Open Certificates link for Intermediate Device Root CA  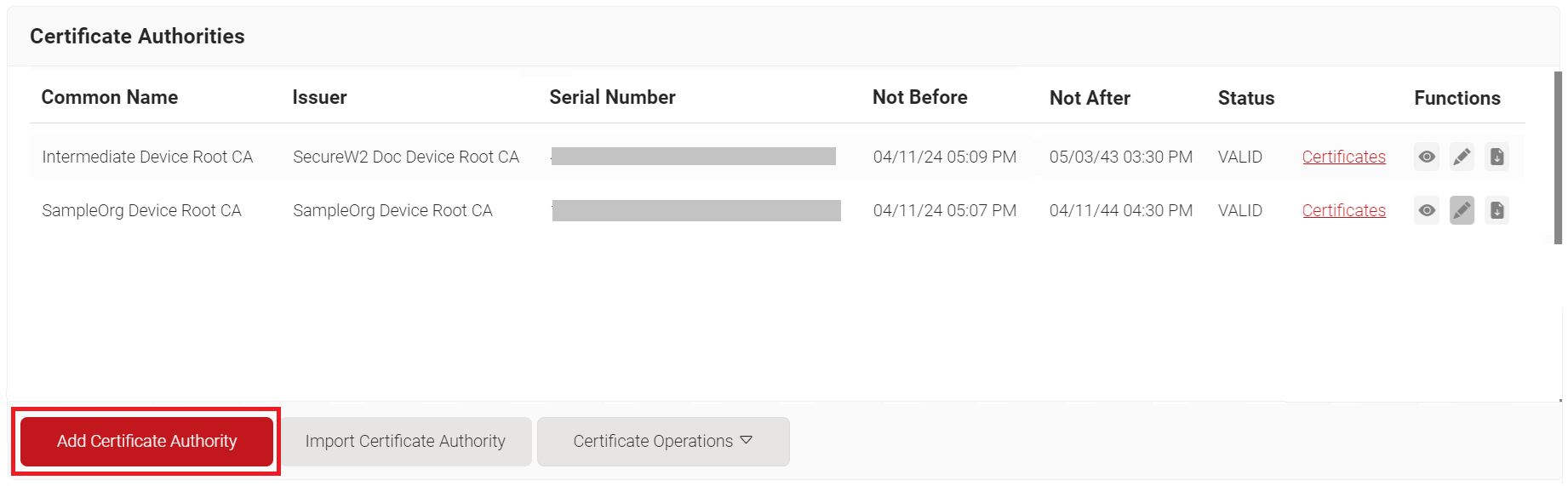tap(1343, 157)
